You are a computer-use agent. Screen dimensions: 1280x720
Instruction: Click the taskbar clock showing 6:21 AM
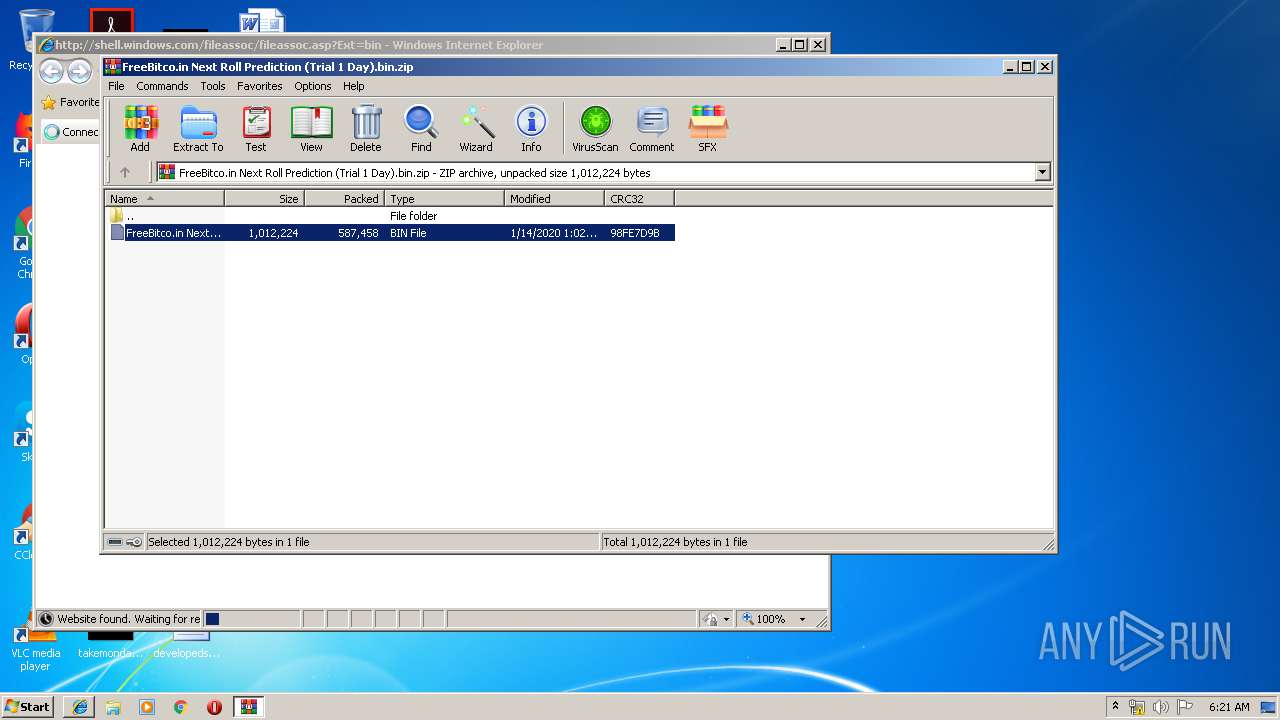1229,707
